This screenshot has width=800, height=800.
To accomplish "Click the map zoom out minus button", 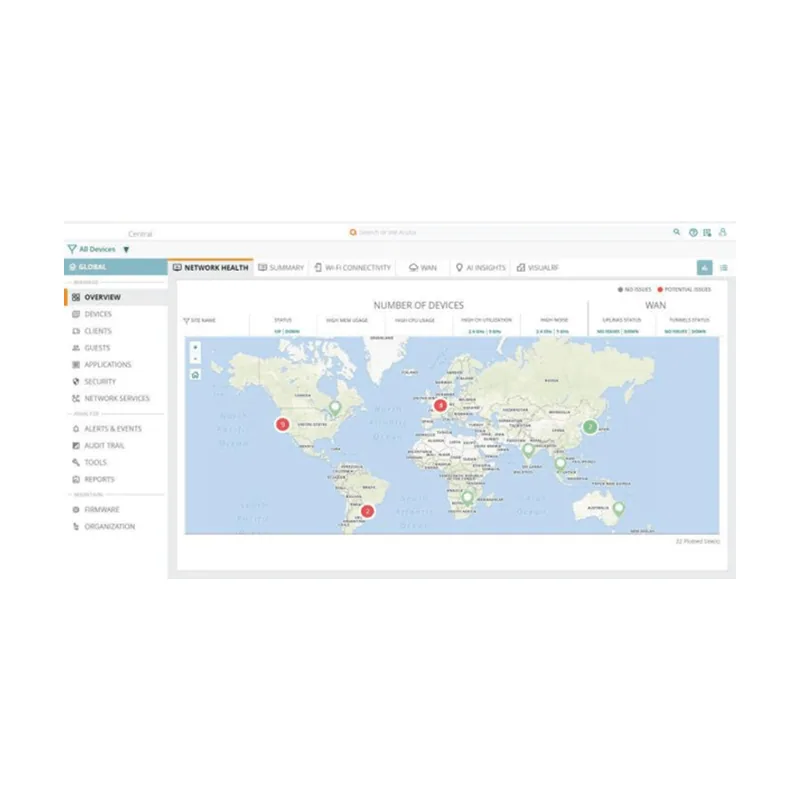I will pyautogui.click(x=195, y=359).
